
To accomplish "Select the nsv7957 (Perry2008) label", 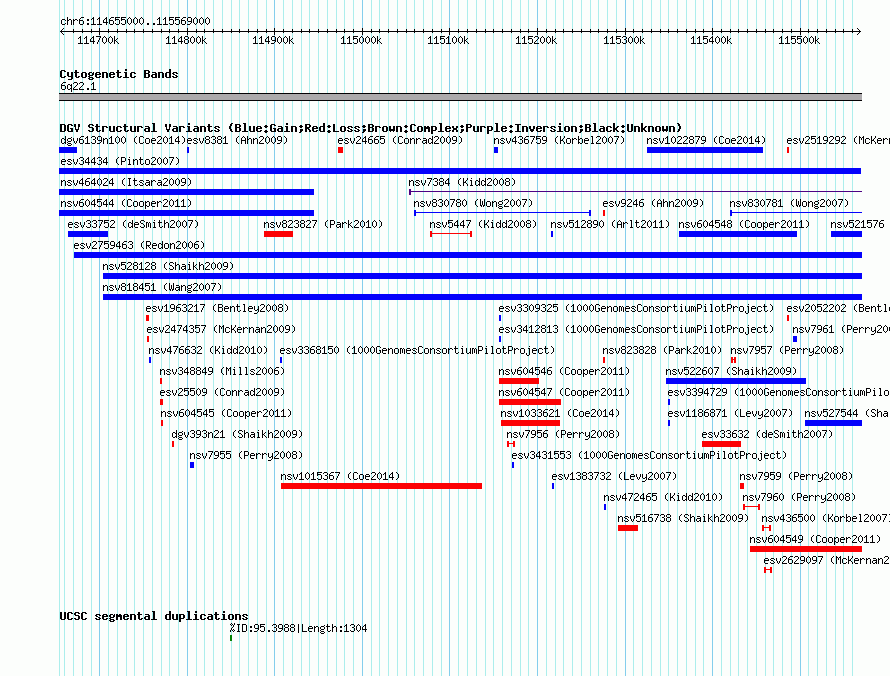I will pyautogui.click(x=787, y=350).
